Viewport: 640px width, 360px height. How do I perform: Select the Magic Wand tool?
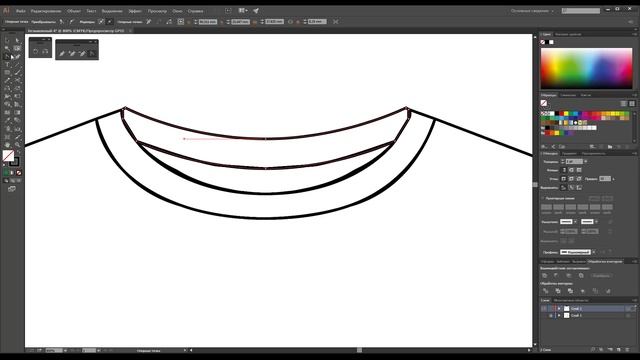point(7,48)
